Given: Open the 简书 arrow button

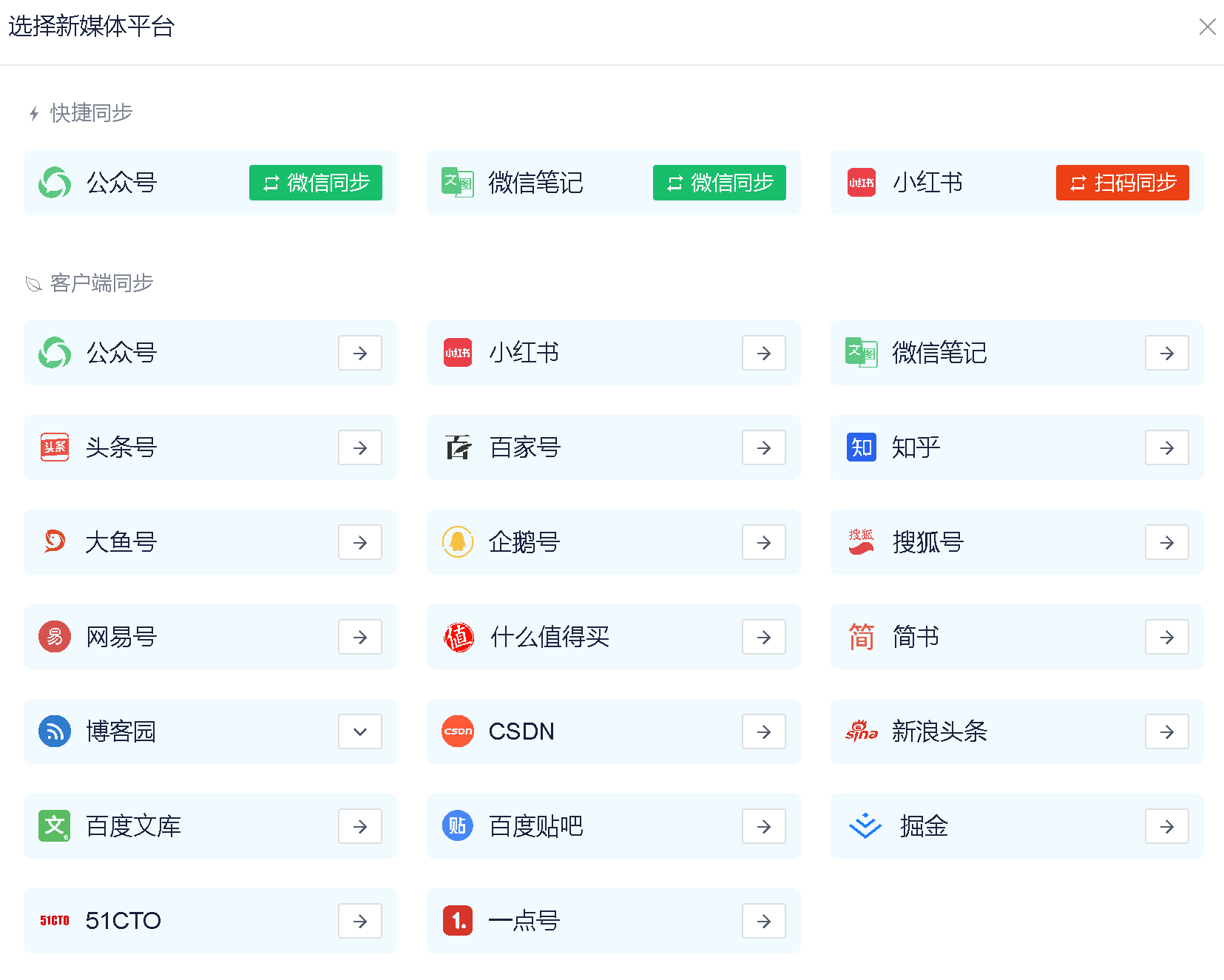Looking at the screenshot, I should 1166,637.
